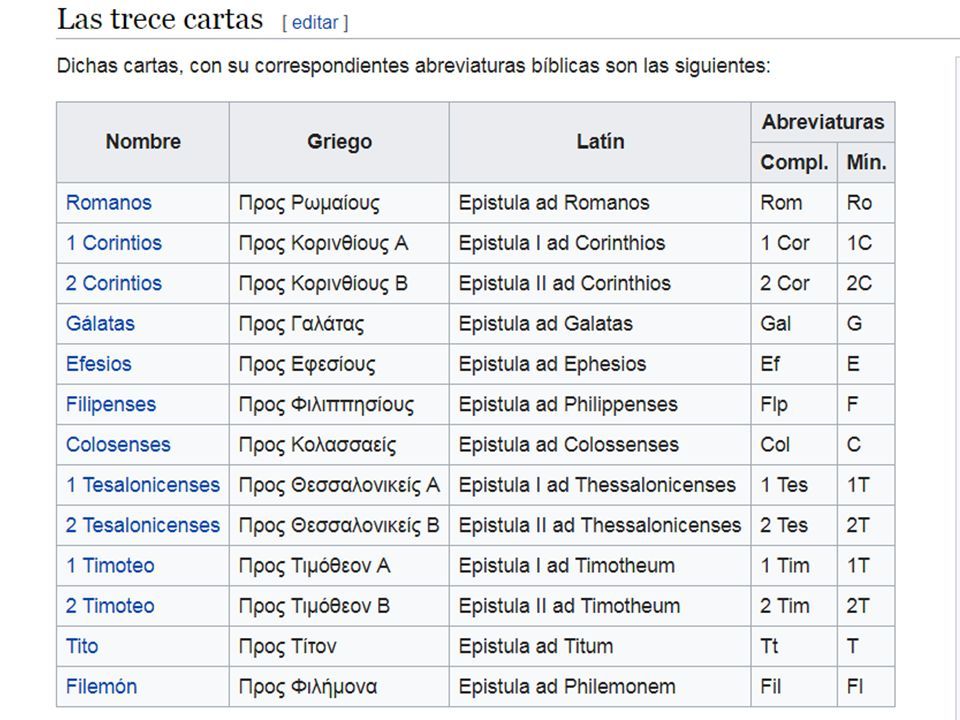Click the Griego column header
Screen dimensions: 960x720
click(x=339, y=142)
